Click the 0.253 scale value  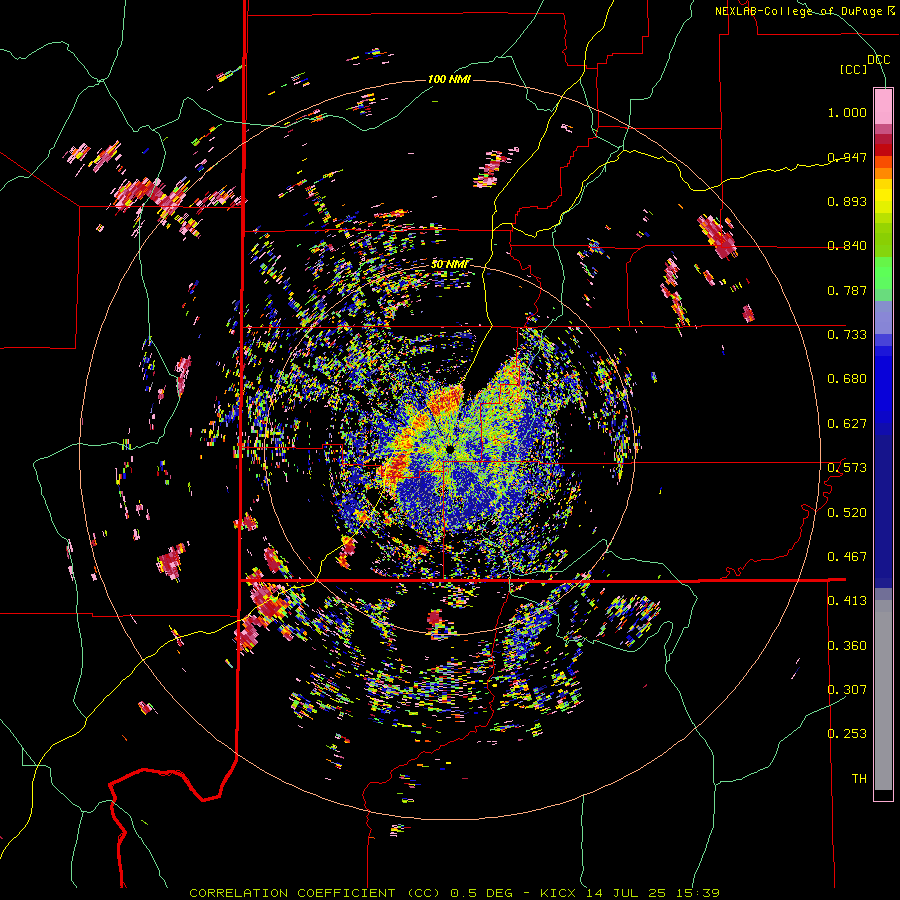pos(847,734)
